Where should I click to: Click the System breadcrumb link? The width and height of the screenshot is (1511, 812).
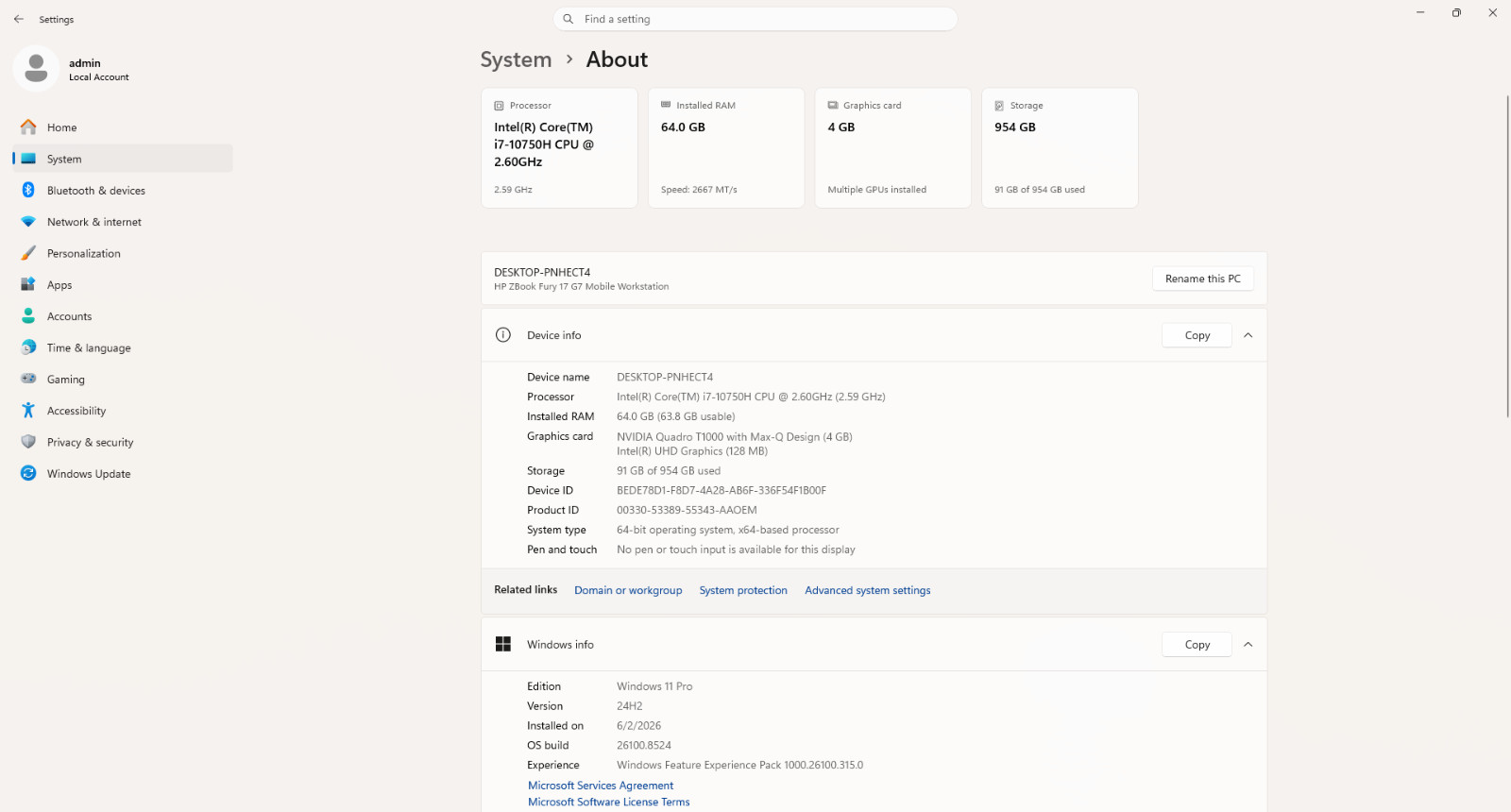coord(516,59)
